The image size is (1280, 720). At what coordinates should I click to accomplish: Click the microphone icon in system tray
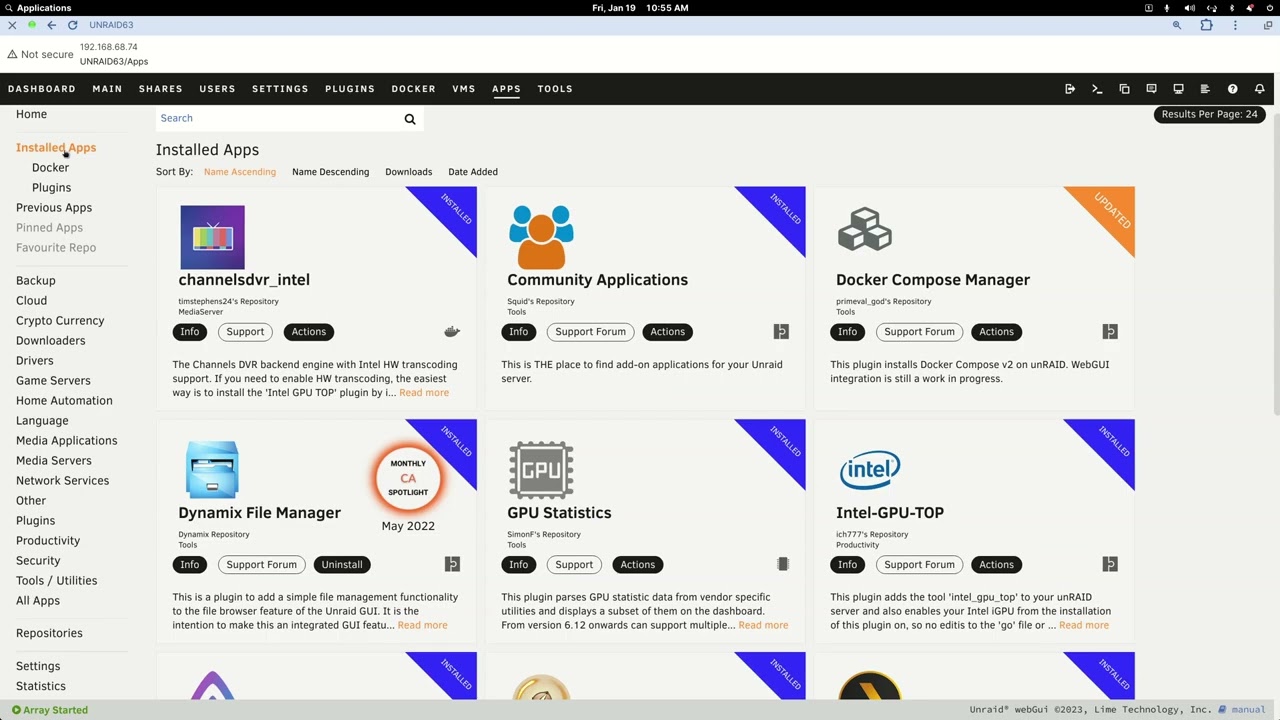[1166, 8]
